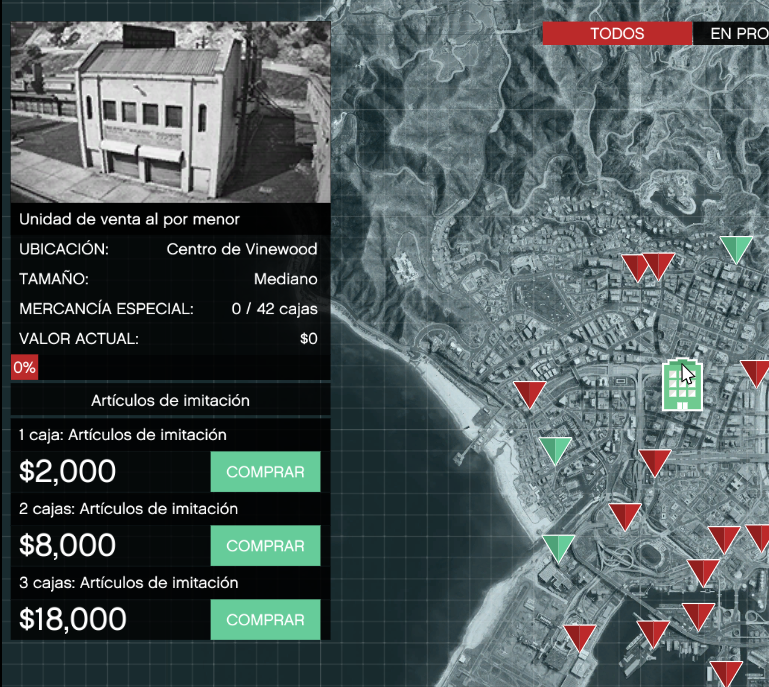This screenshot has height=687, width=769.
Task: Select the TODOS filter tab
Action: point(617,33)
